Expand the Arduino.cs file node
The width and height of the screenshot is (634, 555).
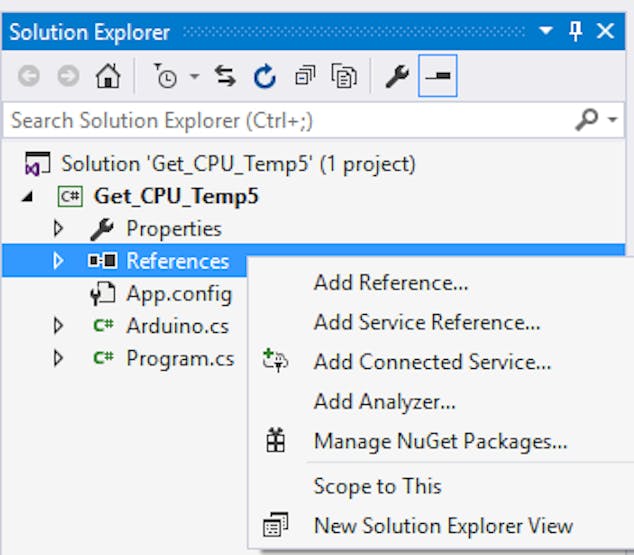coord(58,326)
